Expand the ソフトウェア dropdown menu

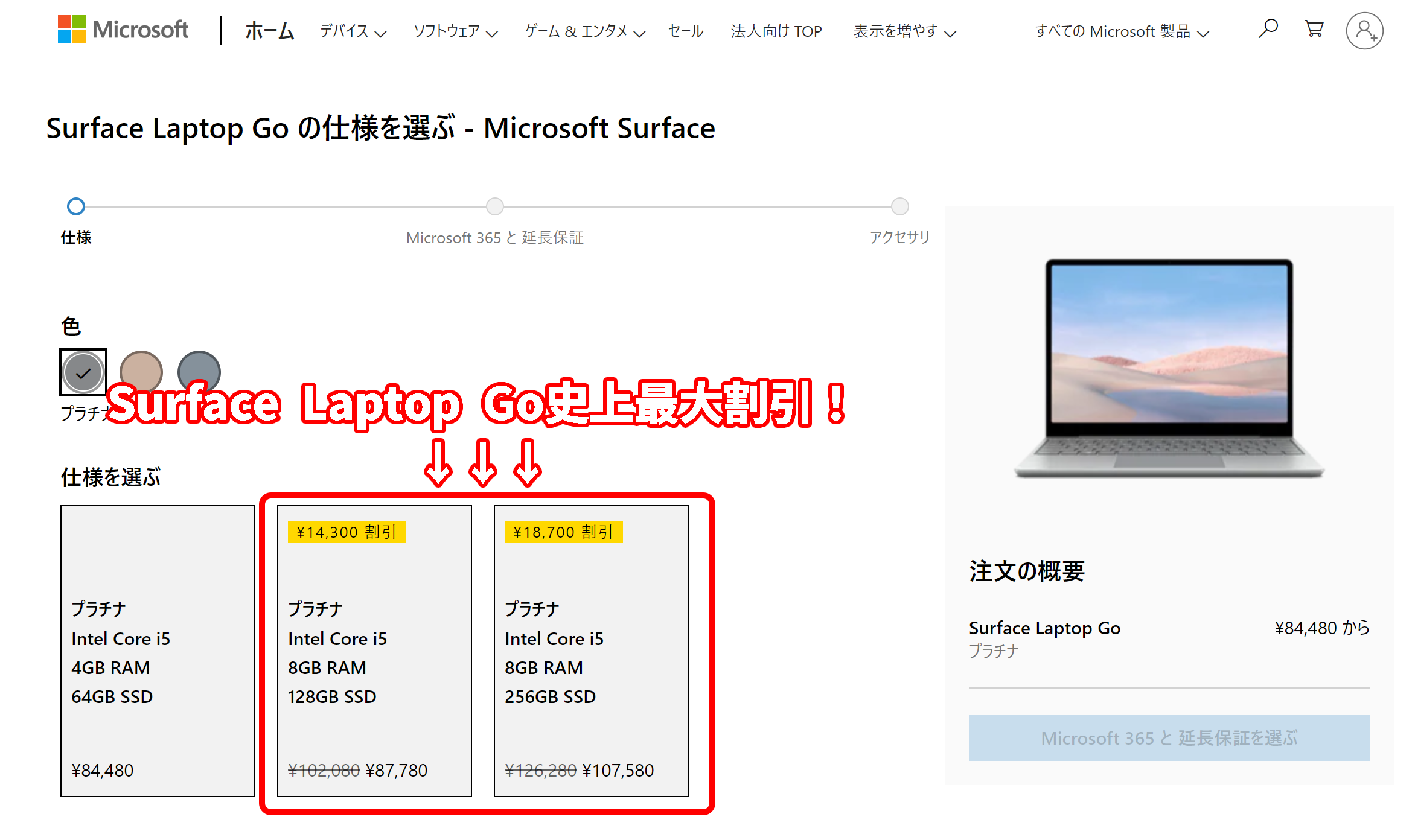click(455, 31)
